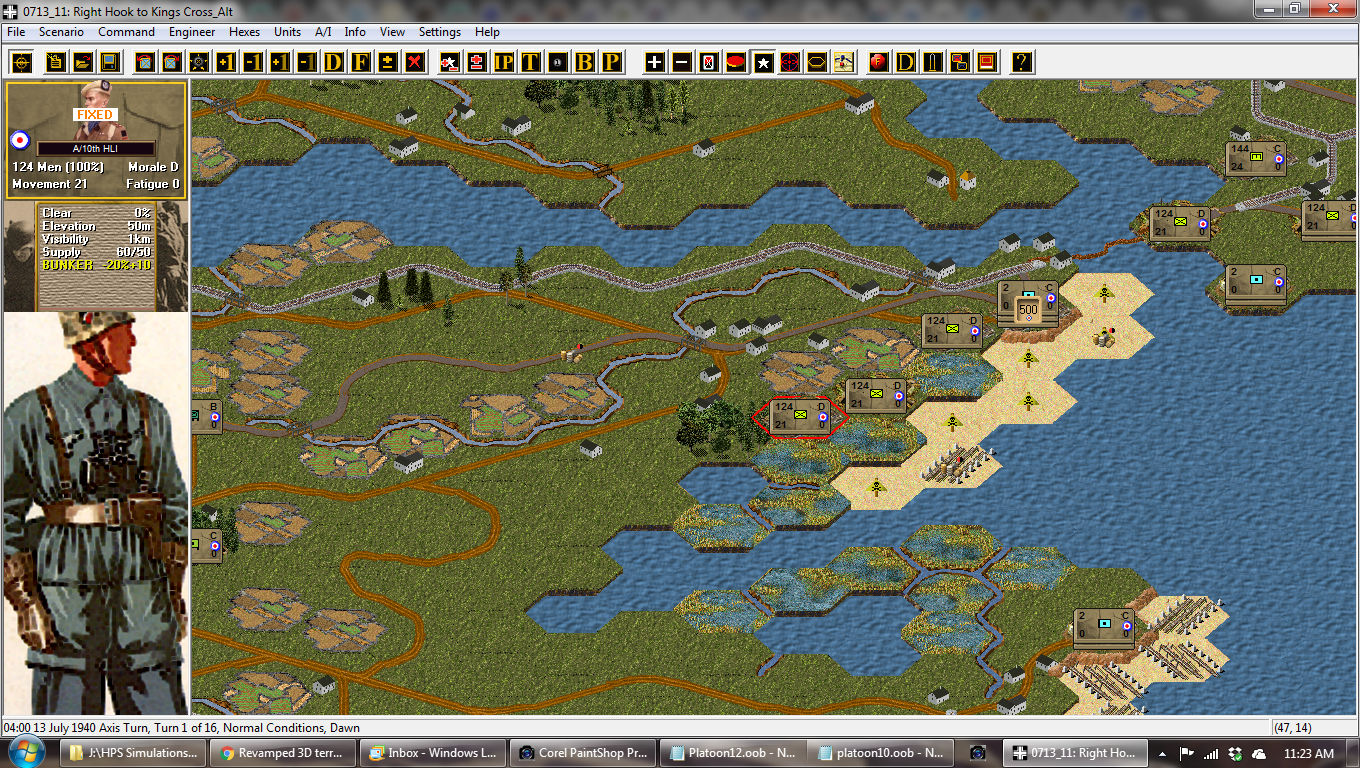The image size is (1360, 768).
Task: Click the thin gold D beside the red octagon
Action: [905, 62]
